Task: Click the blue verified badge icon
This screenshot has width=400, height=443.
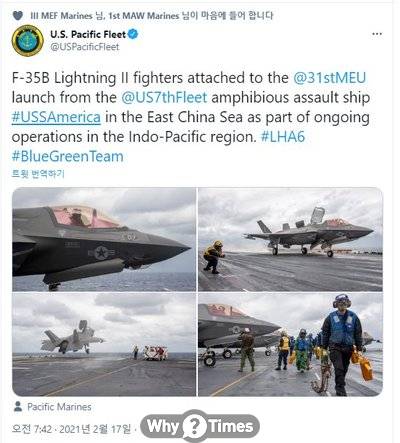Action: 133,34
